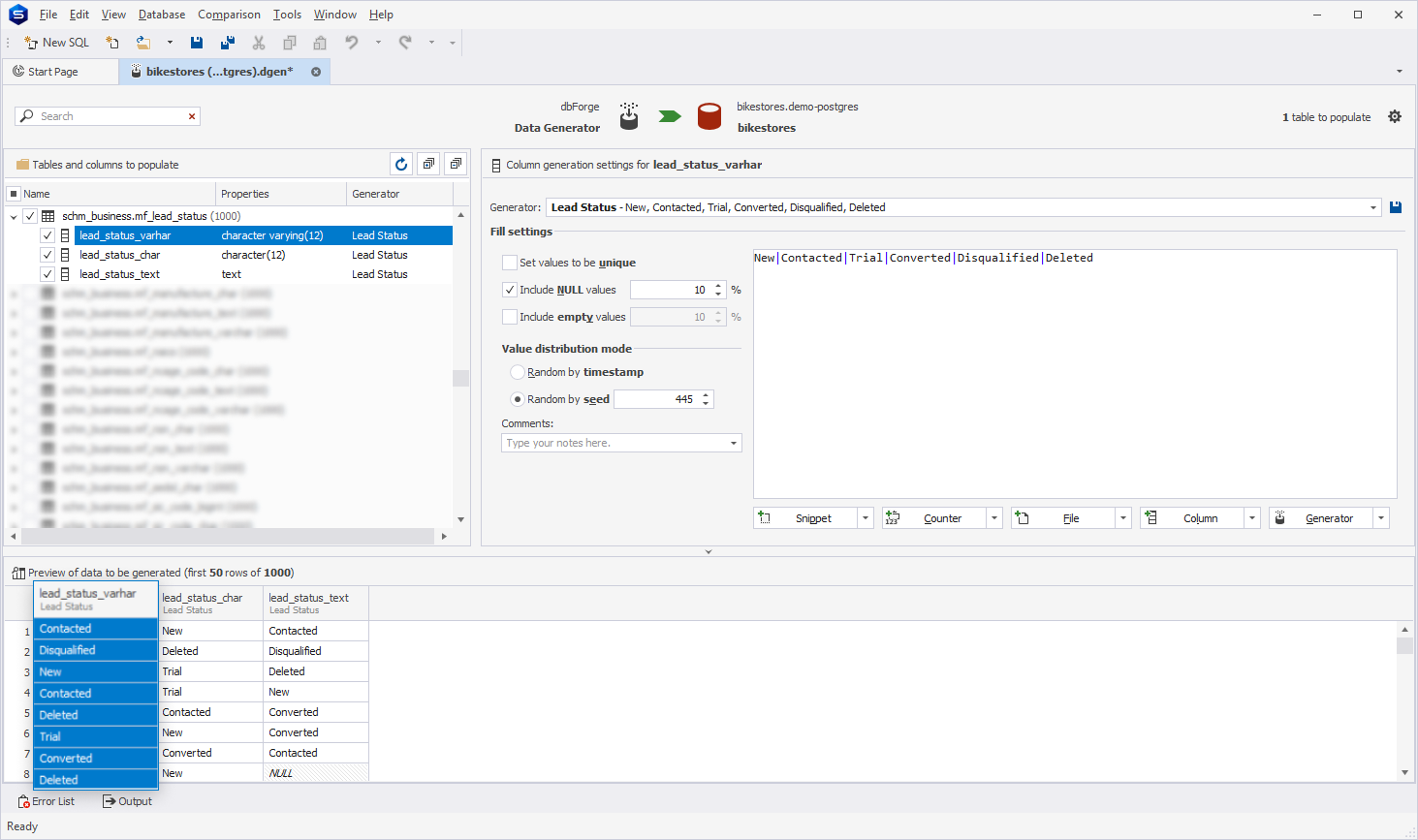
Task: Open settings gear icon near tables to populate
Action: point(1395,116)
